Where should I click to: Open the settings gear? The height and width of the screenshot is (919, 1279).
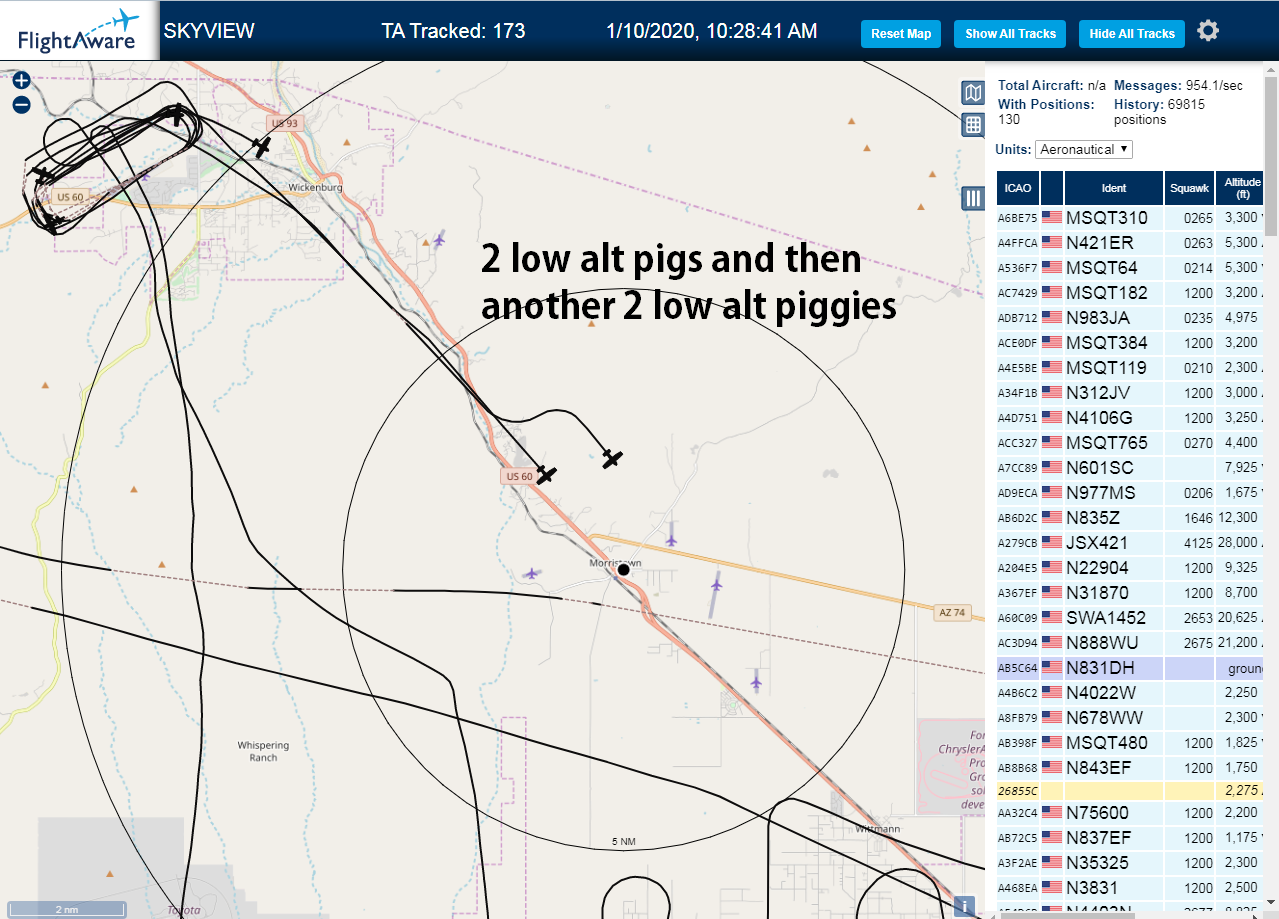tap(1208, 31)
